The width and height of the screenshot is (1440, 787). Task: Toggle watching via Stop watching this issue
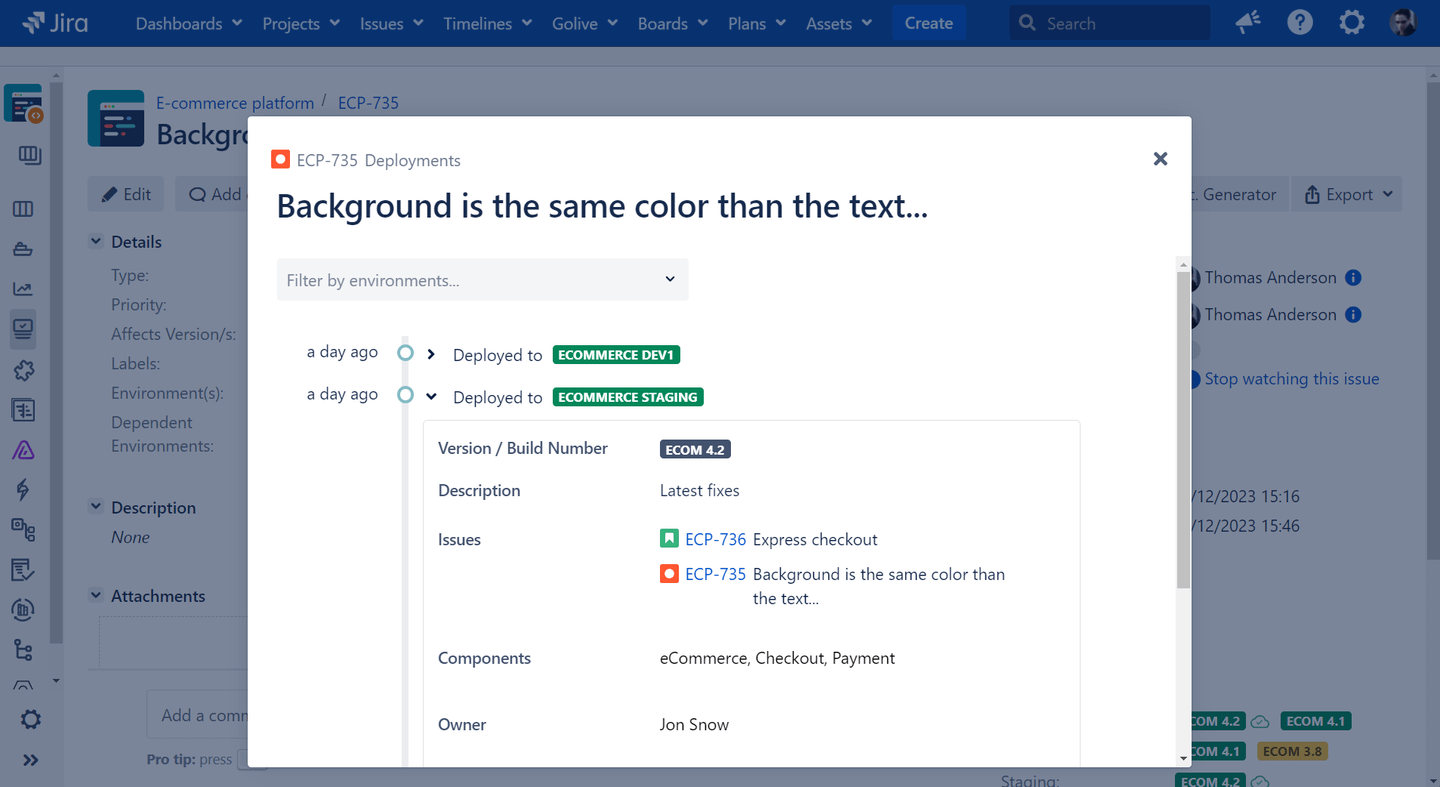[1291, 378]
